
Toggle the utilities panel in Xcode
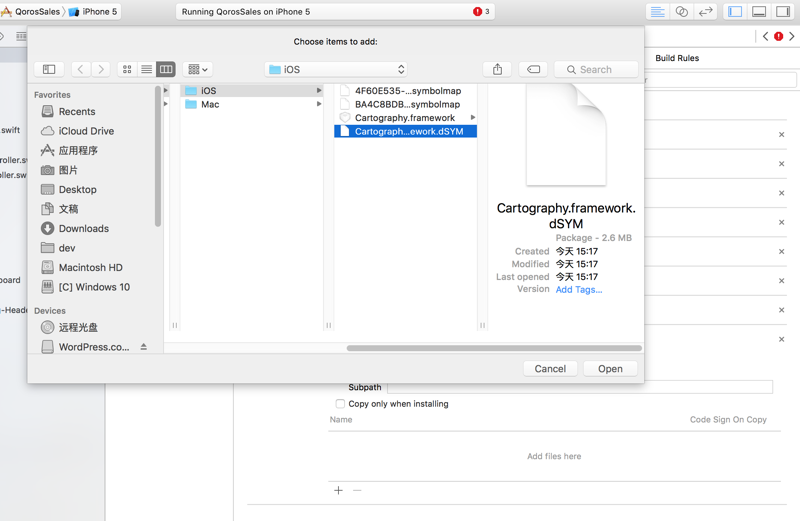[783, 12]
